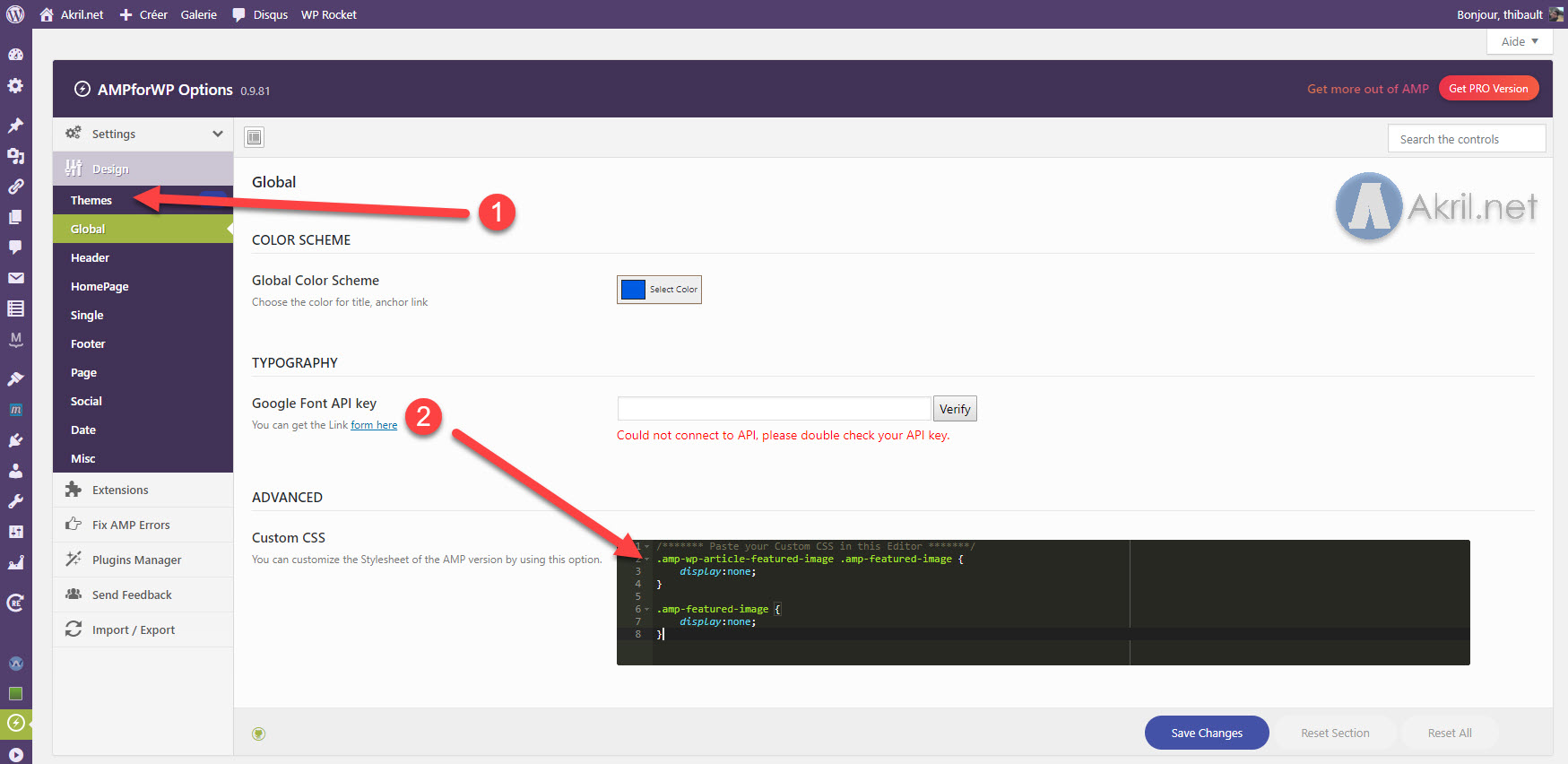Follow the 'form here' link
Image resolution: width=1568 pixels, height=764 pixels.
tap(374, 425)
